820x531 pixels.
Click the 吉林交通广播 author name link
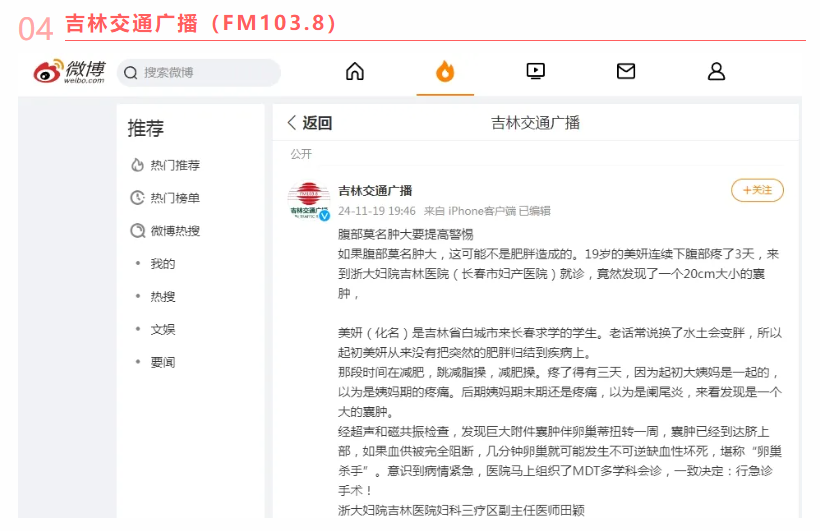click(x=375, y=191)
